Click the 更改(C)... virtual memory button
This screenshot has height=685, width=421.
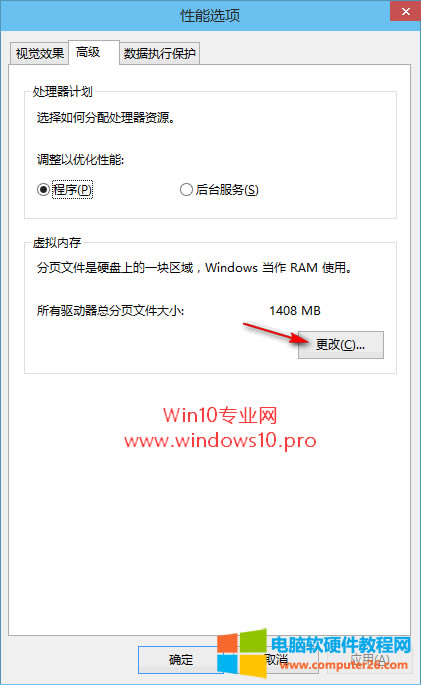(x=341, y=345)
